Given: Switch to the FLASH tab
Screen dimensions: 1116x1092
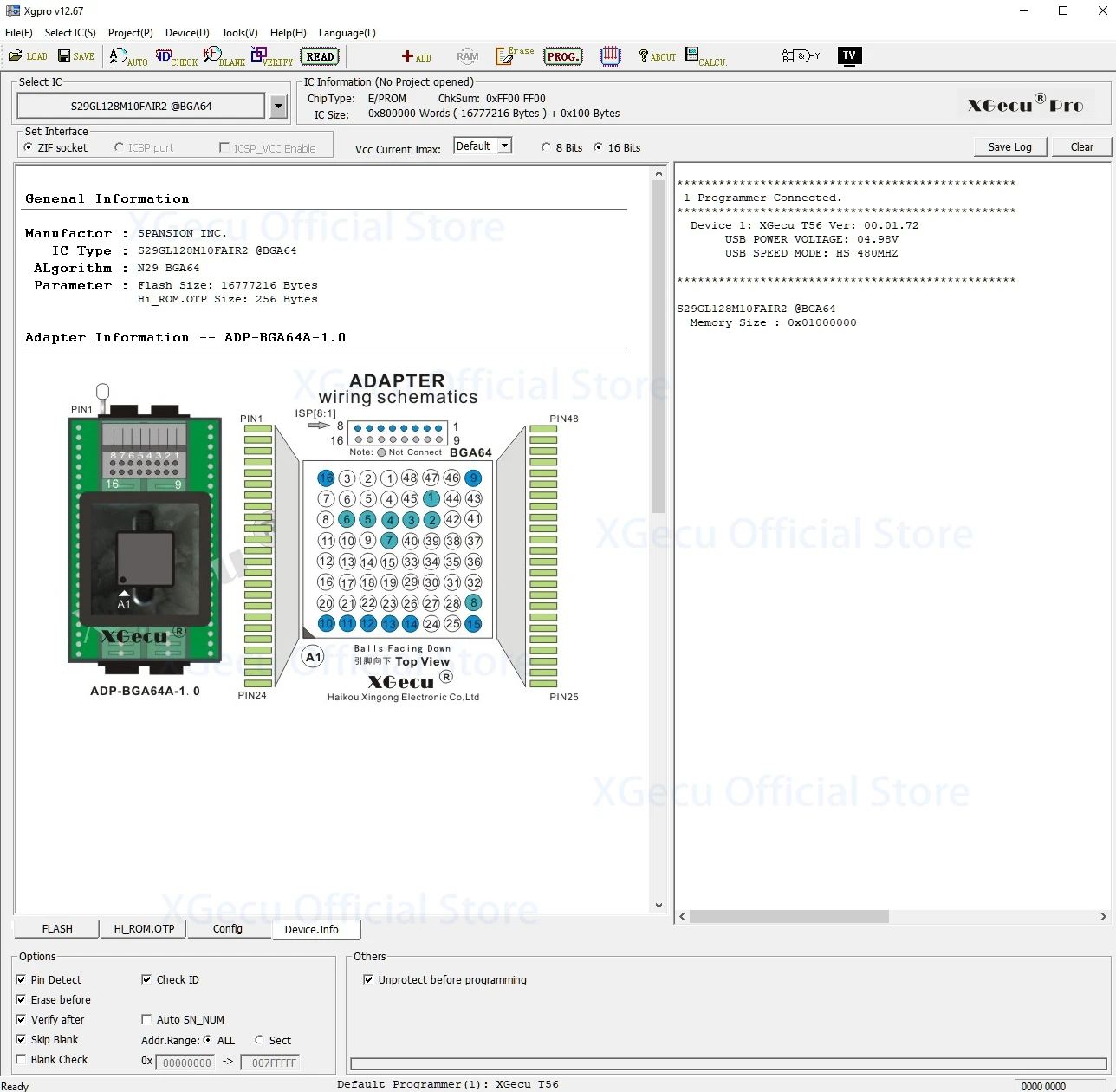Looking at the screenshot, I should pos(57,929).
